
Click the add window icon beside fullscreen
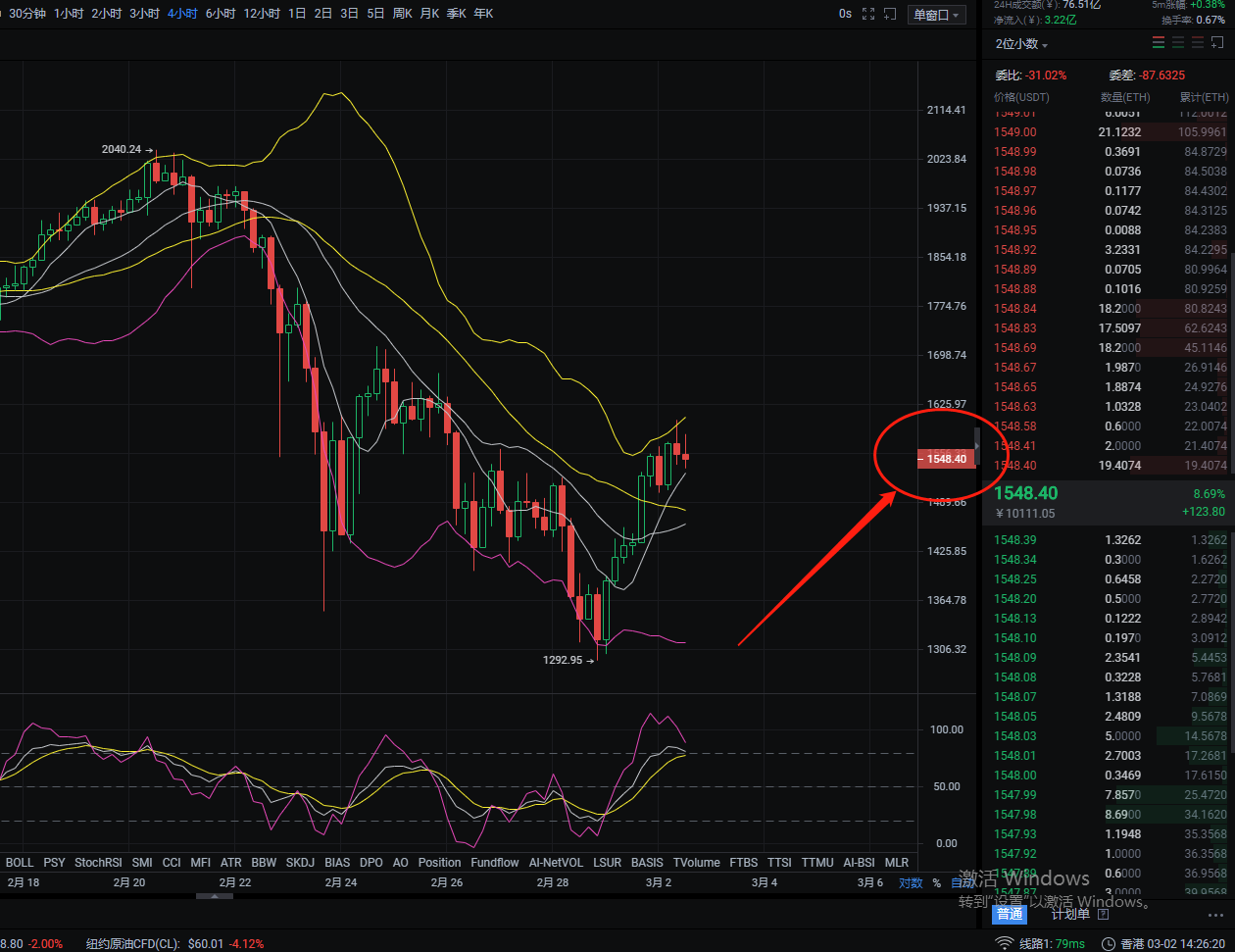890,14
